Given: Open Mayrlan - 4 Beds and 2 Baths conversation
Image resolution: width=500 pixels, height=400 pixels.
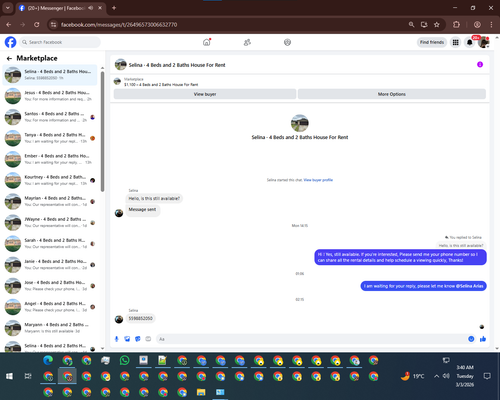Looking at the screenshot, I should (50, 201).
